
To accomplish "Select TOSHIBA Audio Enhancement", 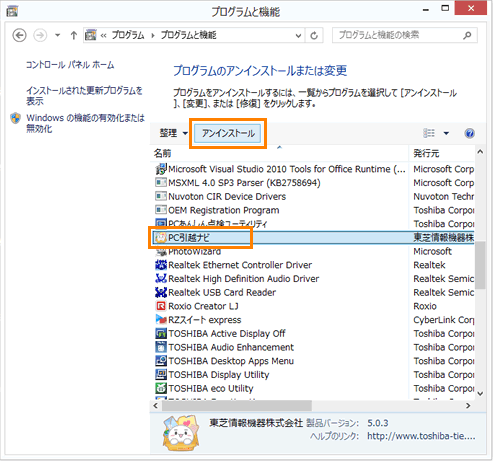I will pos(231,347).
